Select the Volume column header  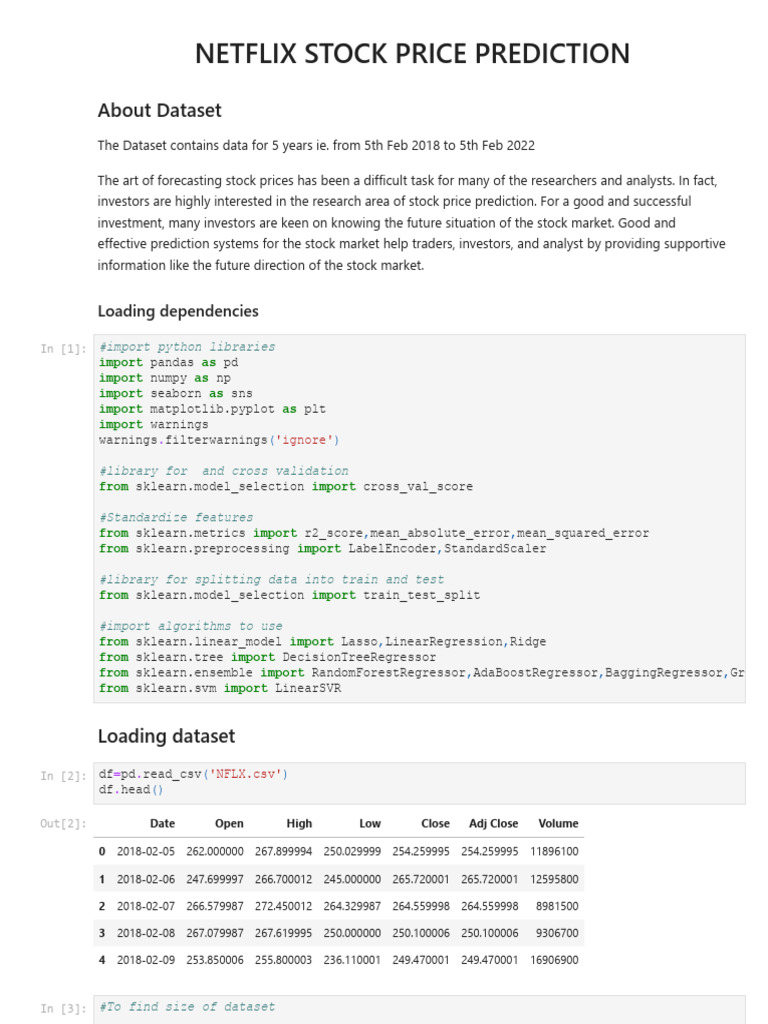click(558, 824)
